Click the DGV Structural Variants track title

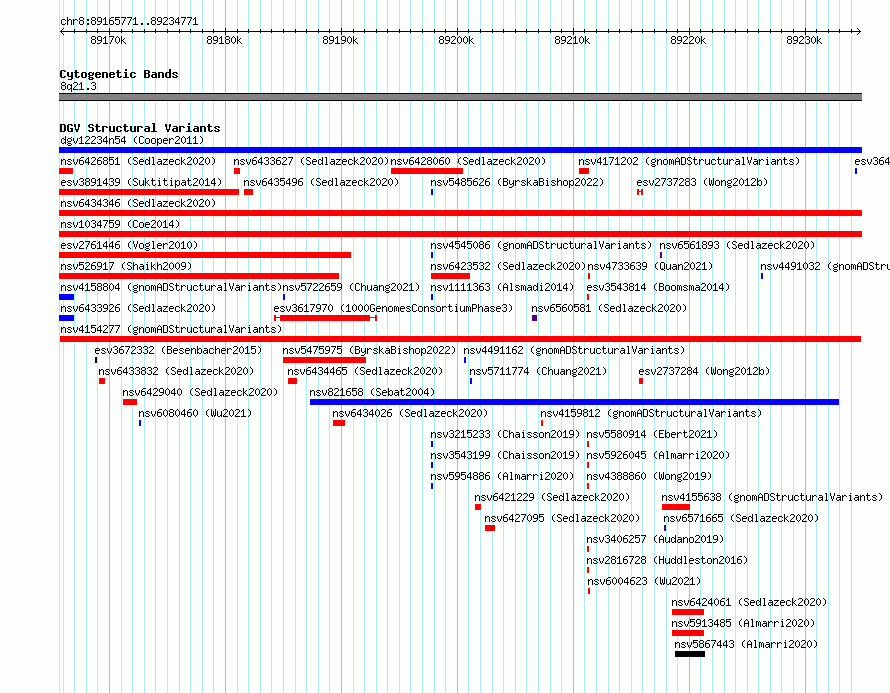tap(140, 128)
